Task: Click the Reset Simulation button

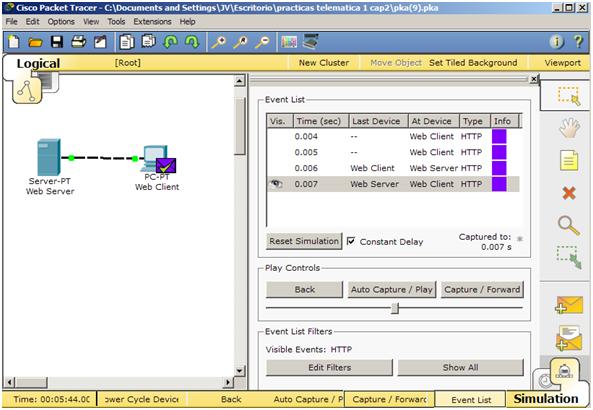Action: pos(304,241)
